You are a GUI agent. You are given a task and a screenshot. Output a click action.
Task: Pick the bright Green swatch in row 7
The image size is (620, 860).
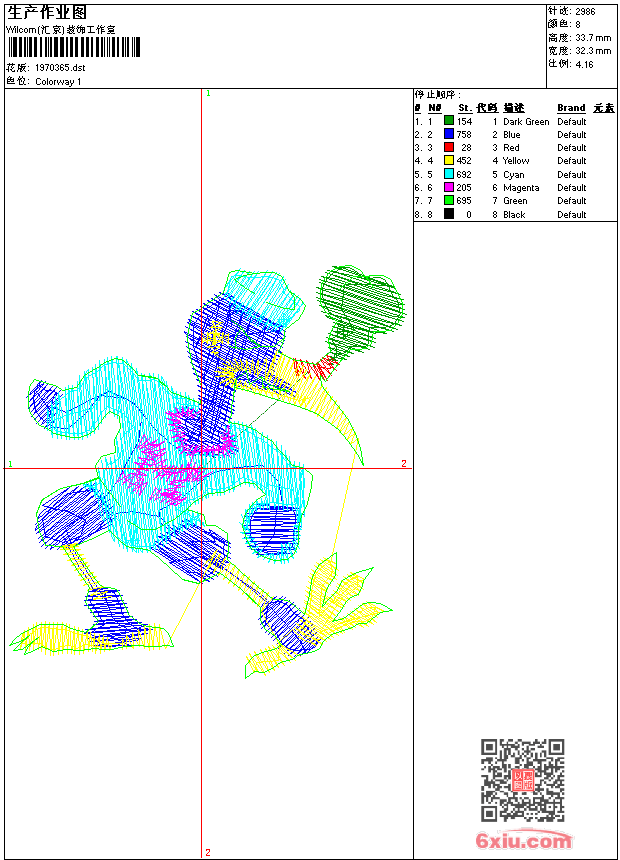pos(449,200)
